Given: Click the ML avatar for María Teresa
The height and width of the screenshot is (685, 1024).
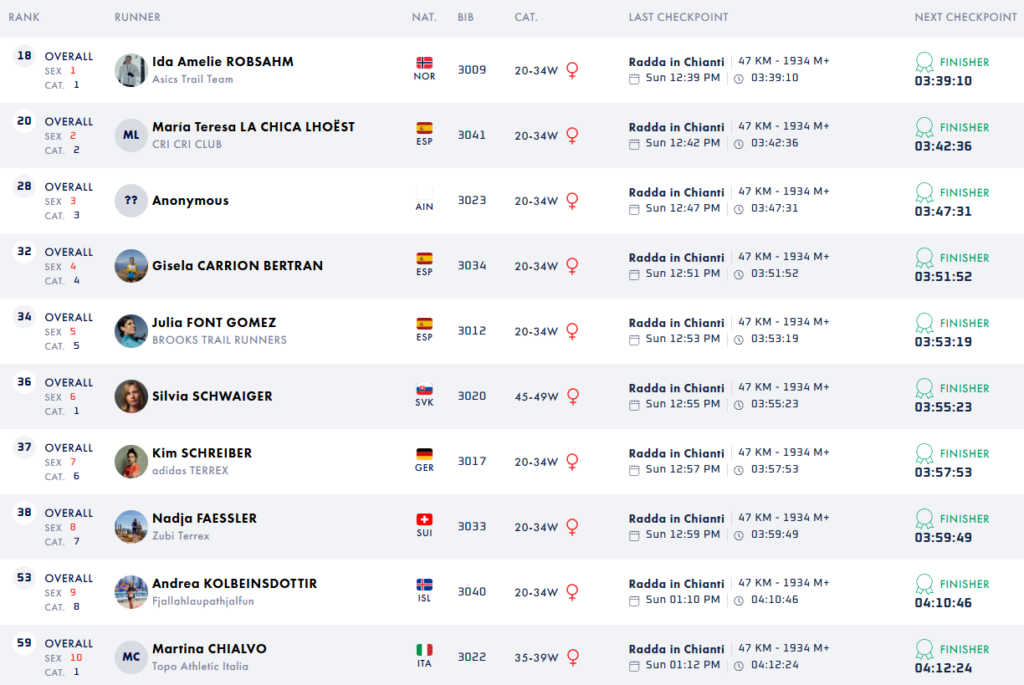Looking at the screenshot, I should (x=131, y=135).
